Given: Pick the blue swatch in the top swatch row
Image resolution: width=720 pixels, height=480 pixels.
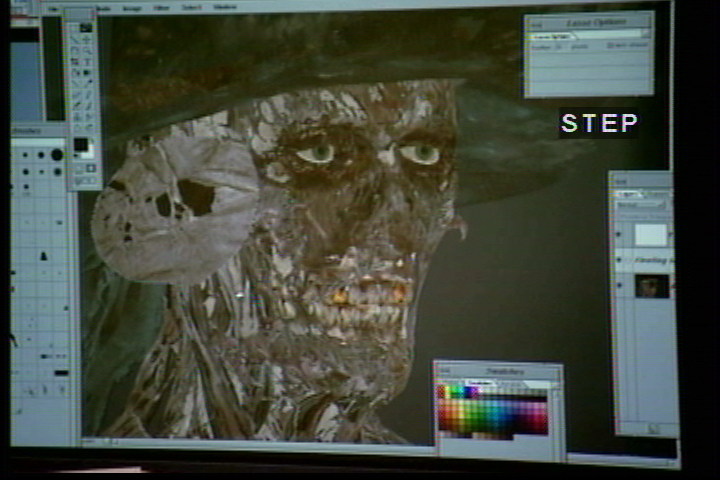Looking at the screenshot, I should [x=470, y=392].
